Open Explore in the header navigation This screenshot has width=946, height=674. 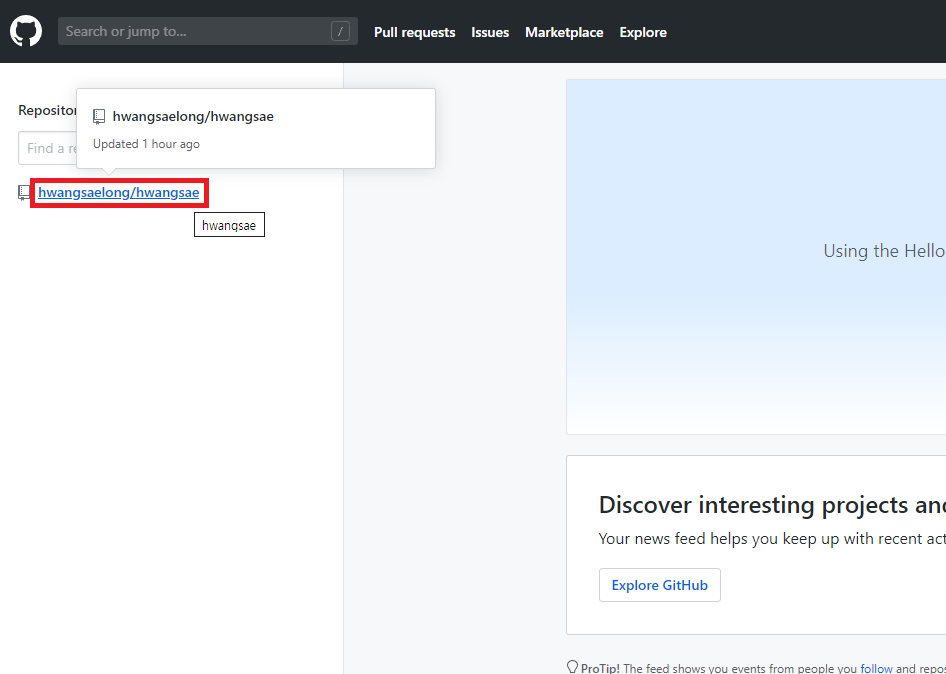643,32
